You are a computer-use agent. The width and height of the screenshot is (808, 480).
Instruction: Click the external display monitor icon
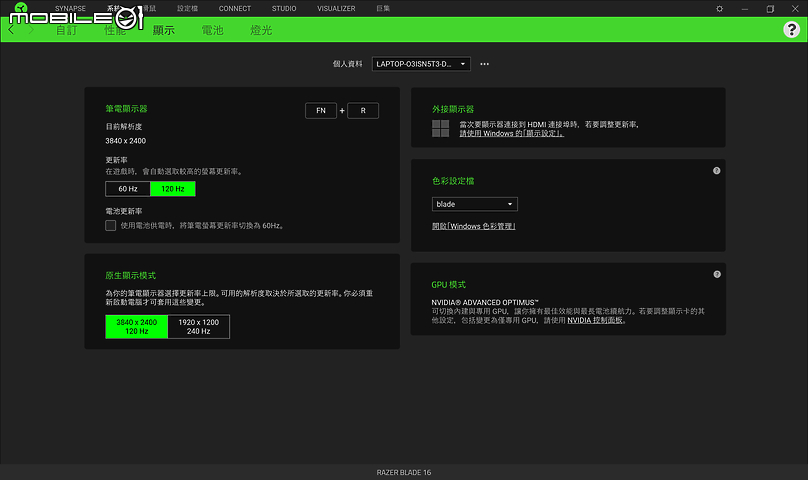440,128
